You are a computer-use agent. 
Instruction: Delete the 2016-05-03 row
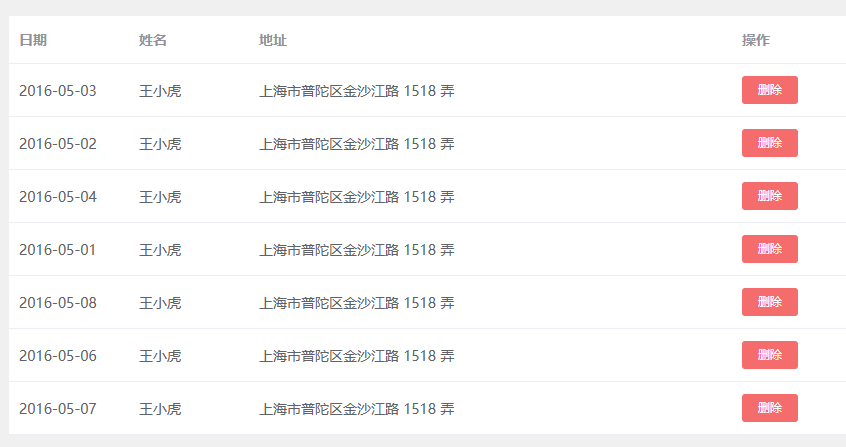(769, 90)
